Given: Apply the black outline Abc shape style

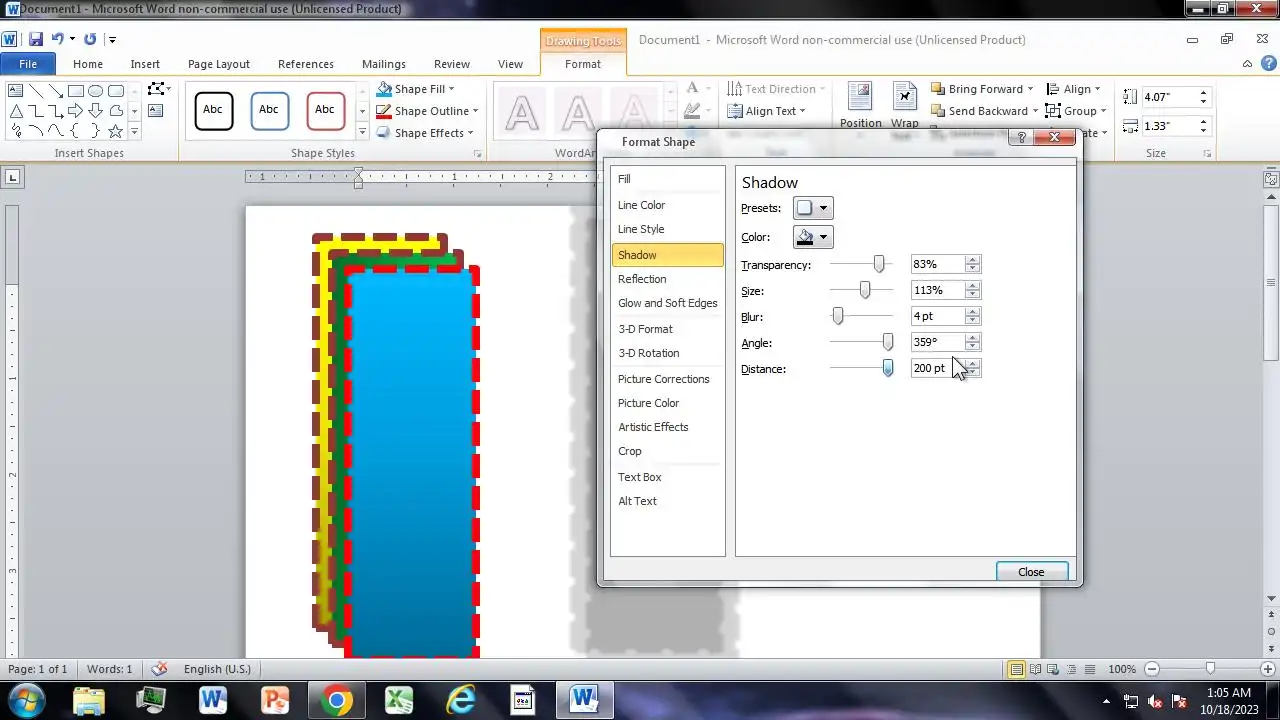Looking at the screenshot, I should point(213,111).
